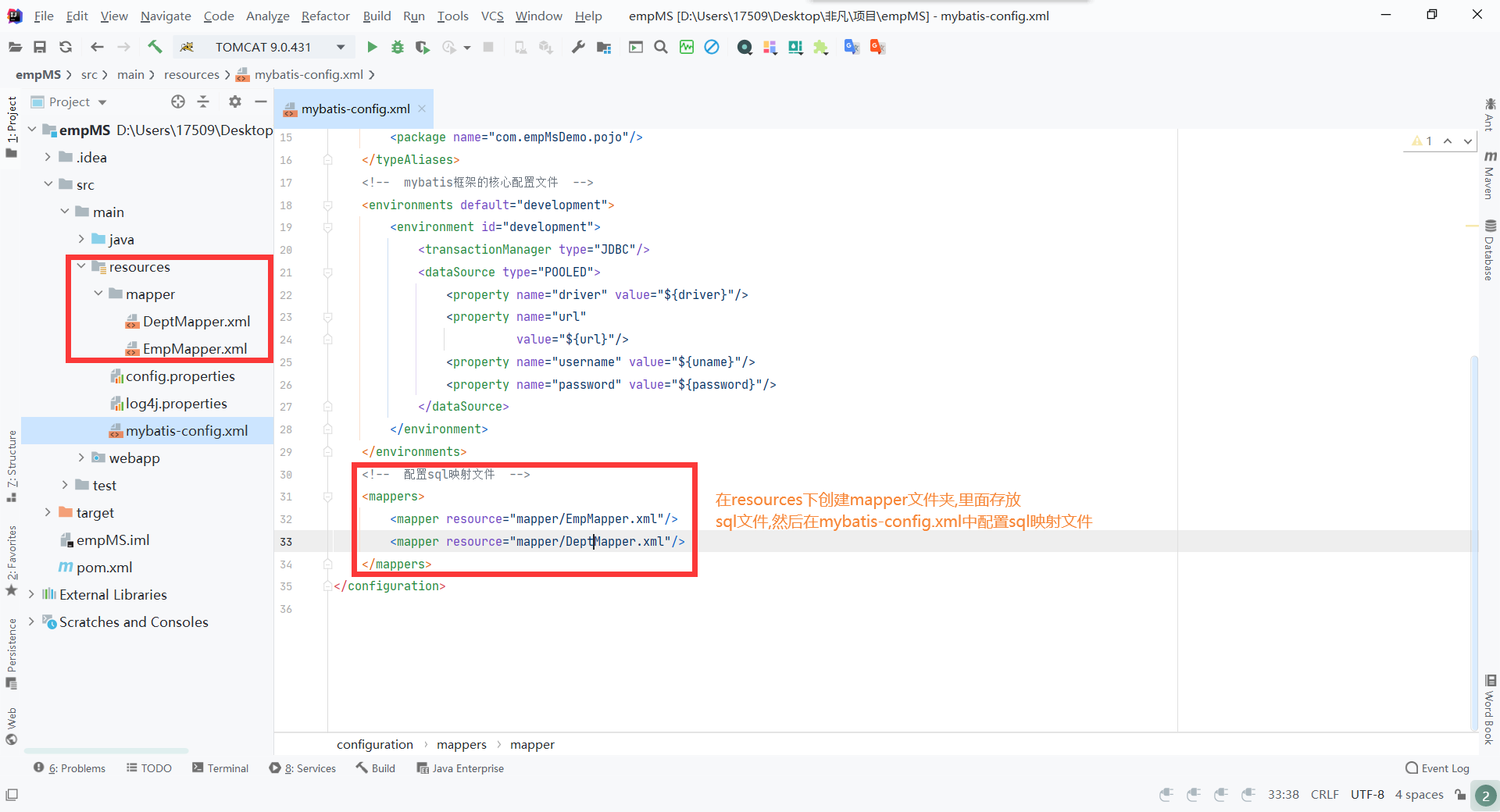Screen dimensions: 1500x812
Task: Click the red translate-replace icon
Action: [x=877, y=47]
